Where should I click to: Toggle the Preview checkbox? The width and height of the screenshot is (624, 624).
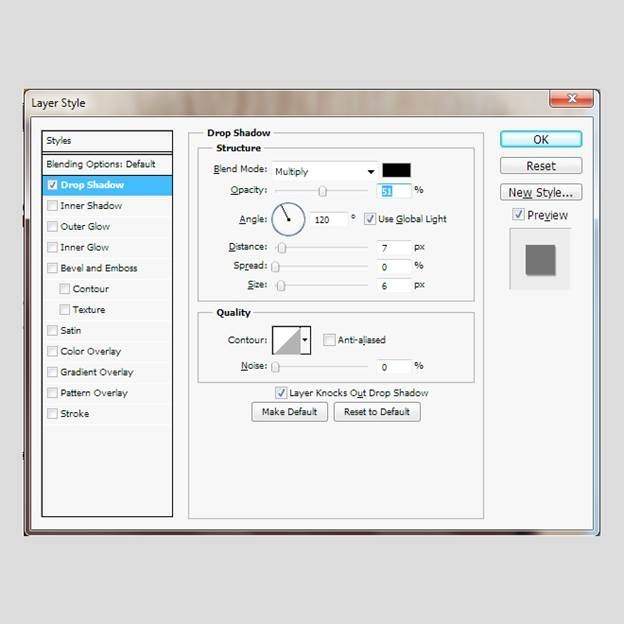coord(518,215)
